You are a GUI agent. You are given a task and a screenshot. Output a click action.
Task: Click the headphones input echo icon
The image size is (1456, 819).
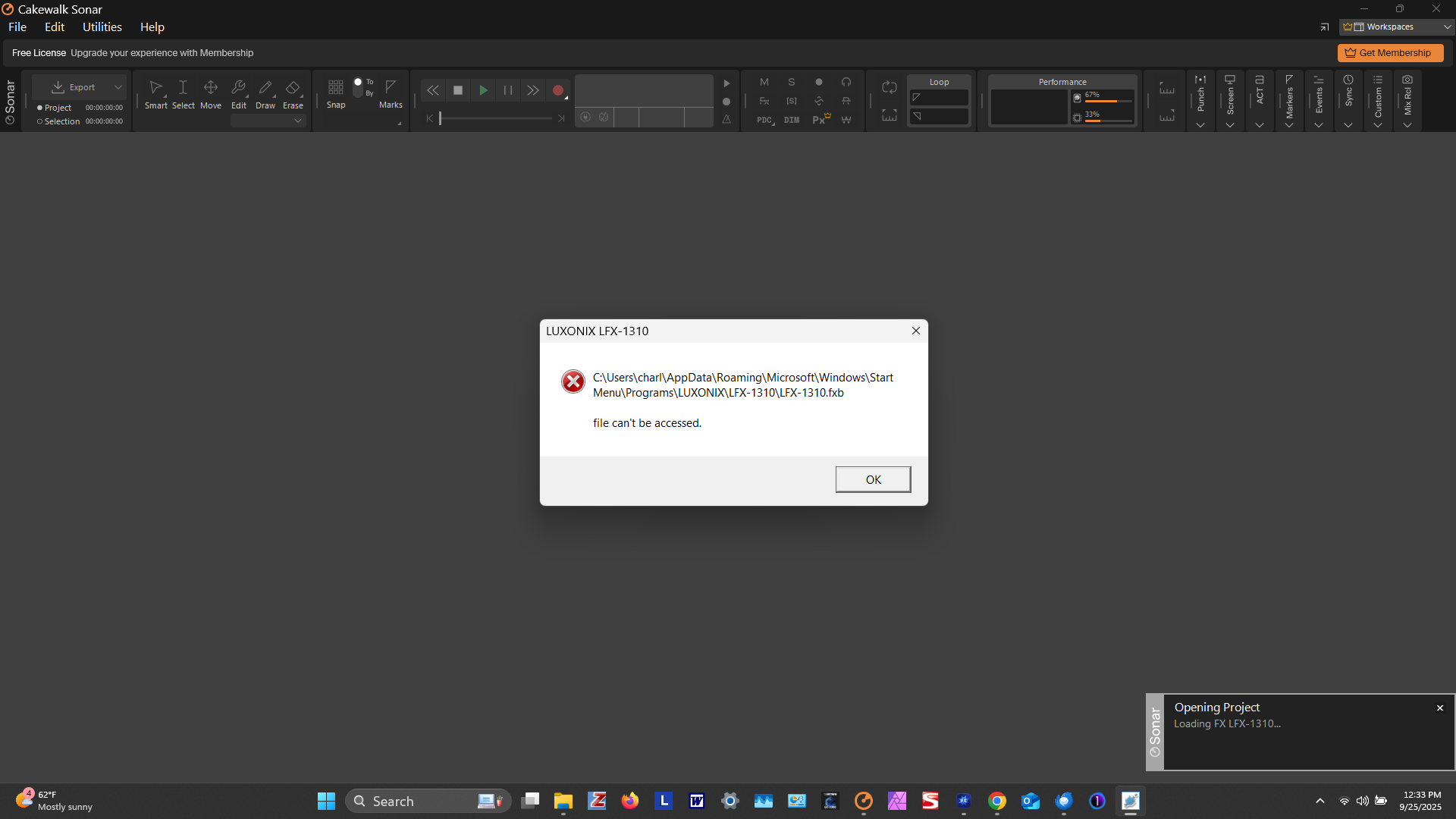pos(846,82)
